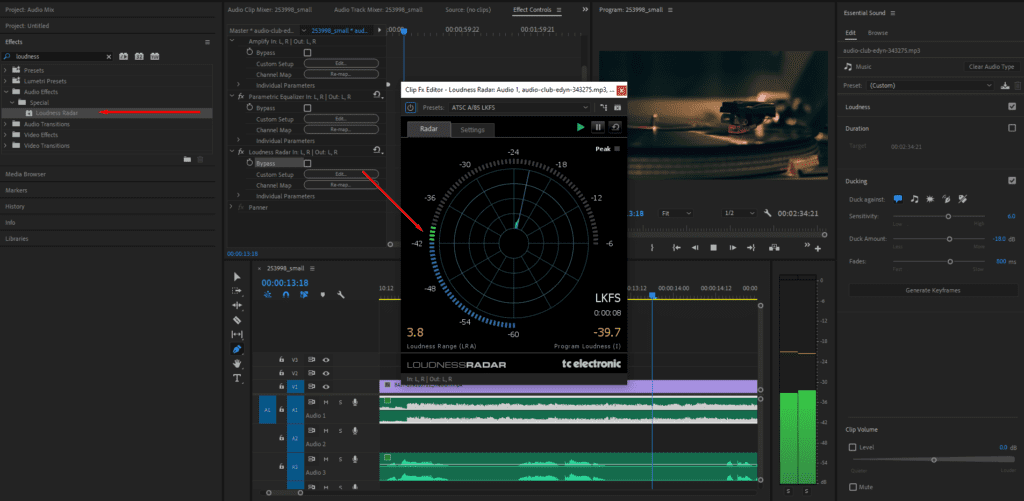1024x501 pixels.
Task: Select the Slip tool
Action: pos(237,334)
